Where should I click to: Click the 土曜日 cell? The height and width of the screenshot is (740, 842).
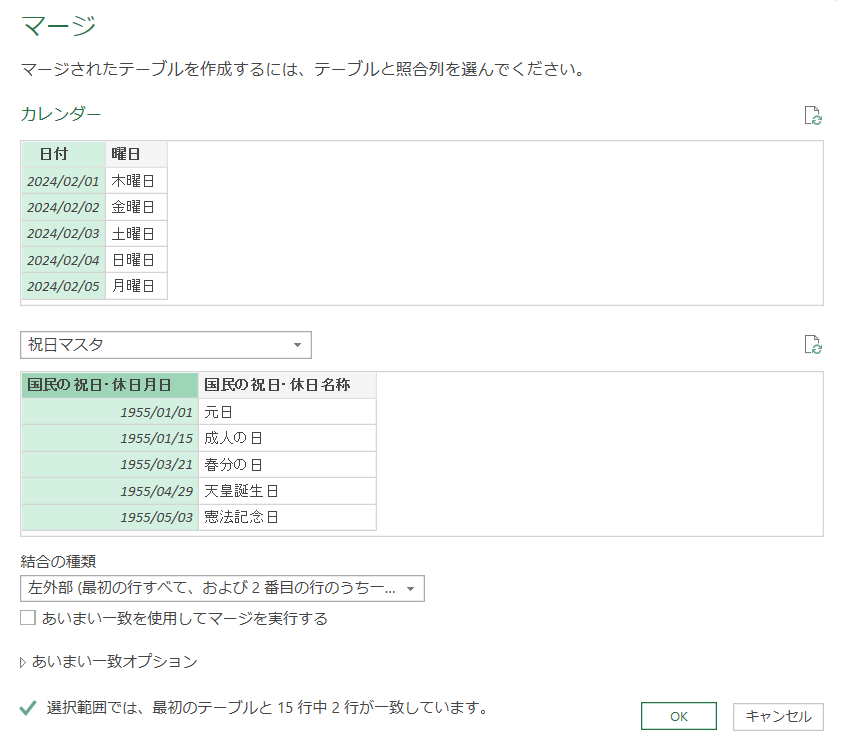pyautogui.click(x=135, y=234)
